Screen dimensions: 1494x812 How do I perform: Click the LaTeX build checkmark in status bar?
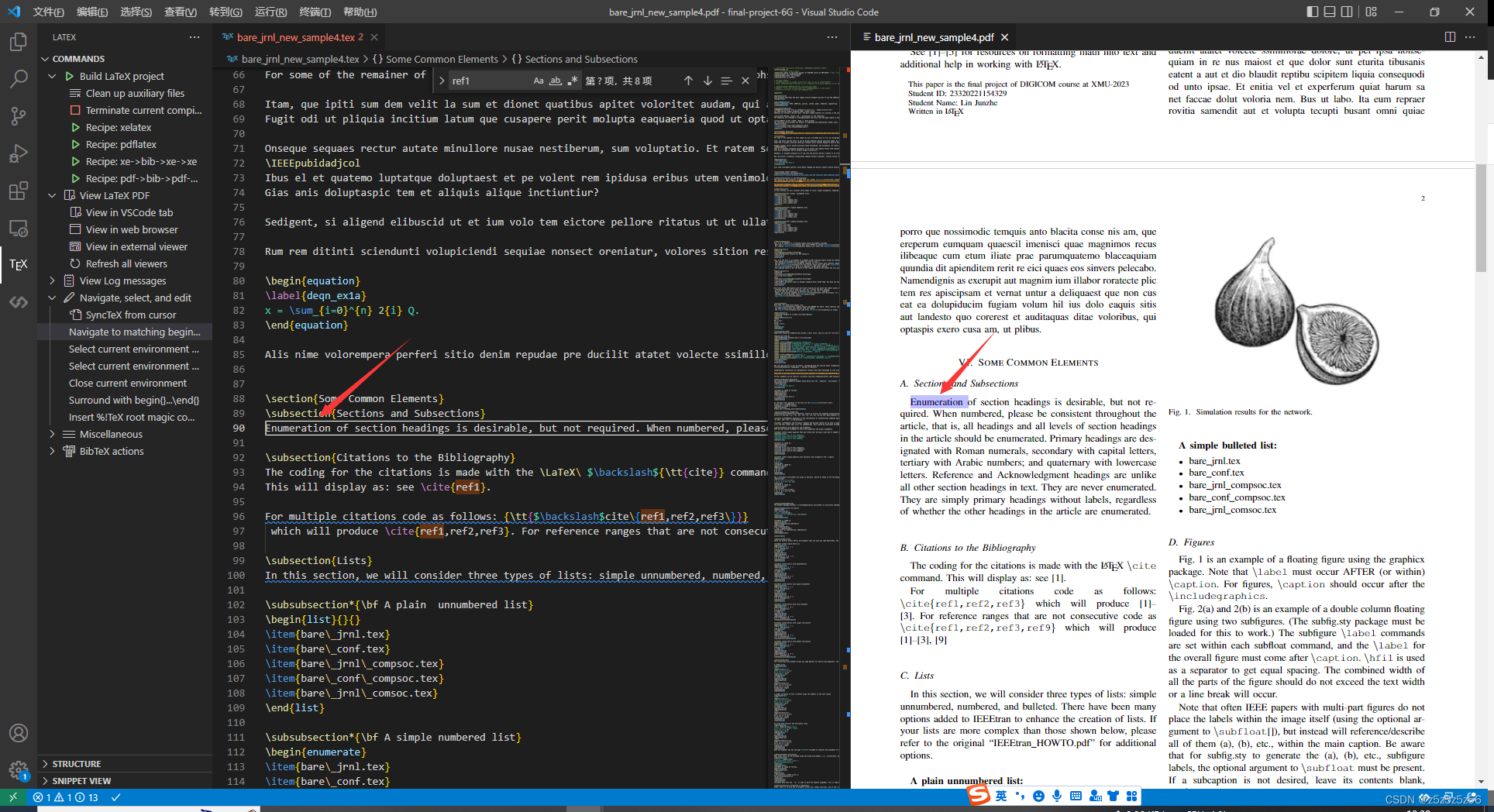coord(115,797)
